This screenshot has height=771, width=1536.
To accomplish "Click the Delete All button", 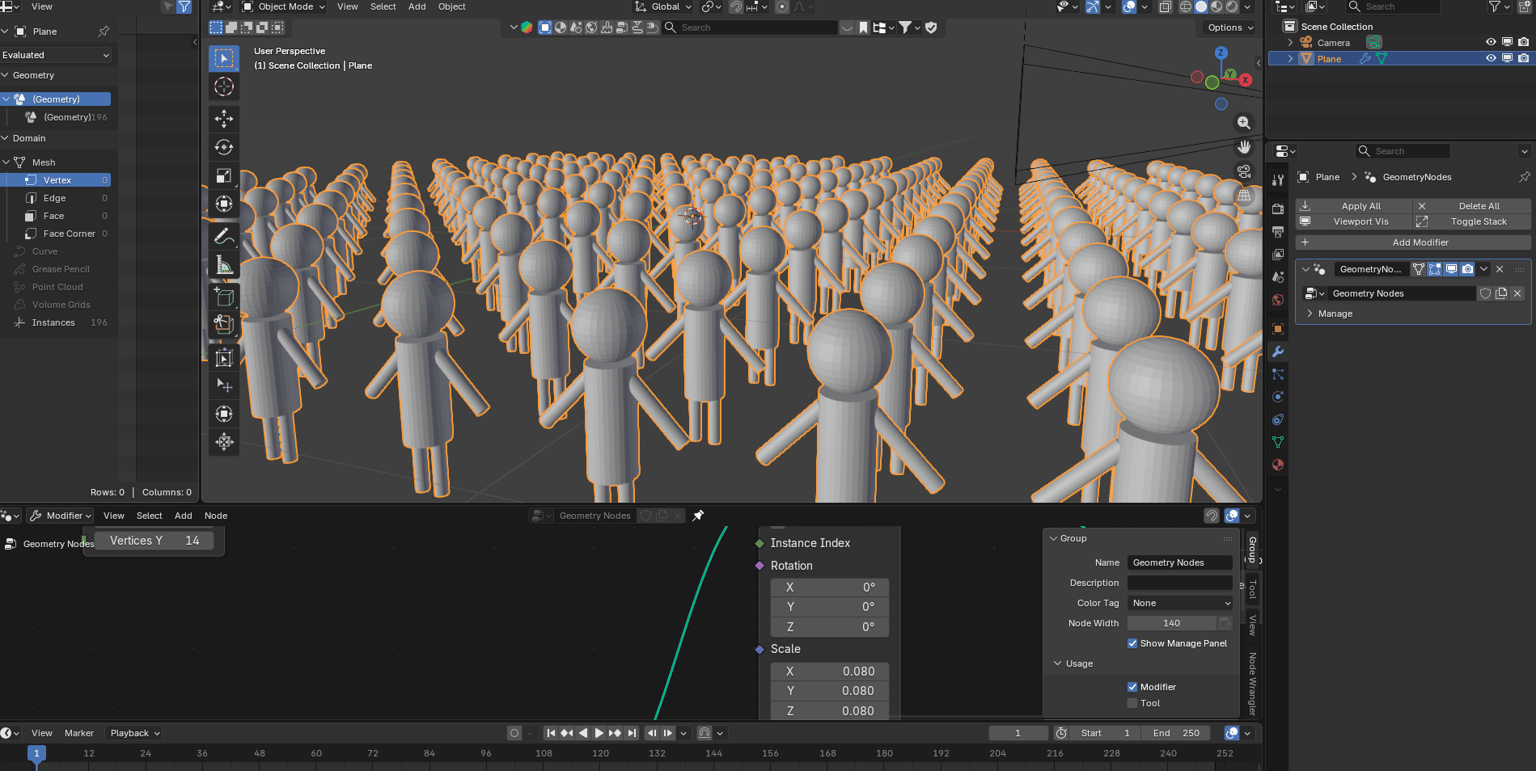I will click(x=1472, y=206).
